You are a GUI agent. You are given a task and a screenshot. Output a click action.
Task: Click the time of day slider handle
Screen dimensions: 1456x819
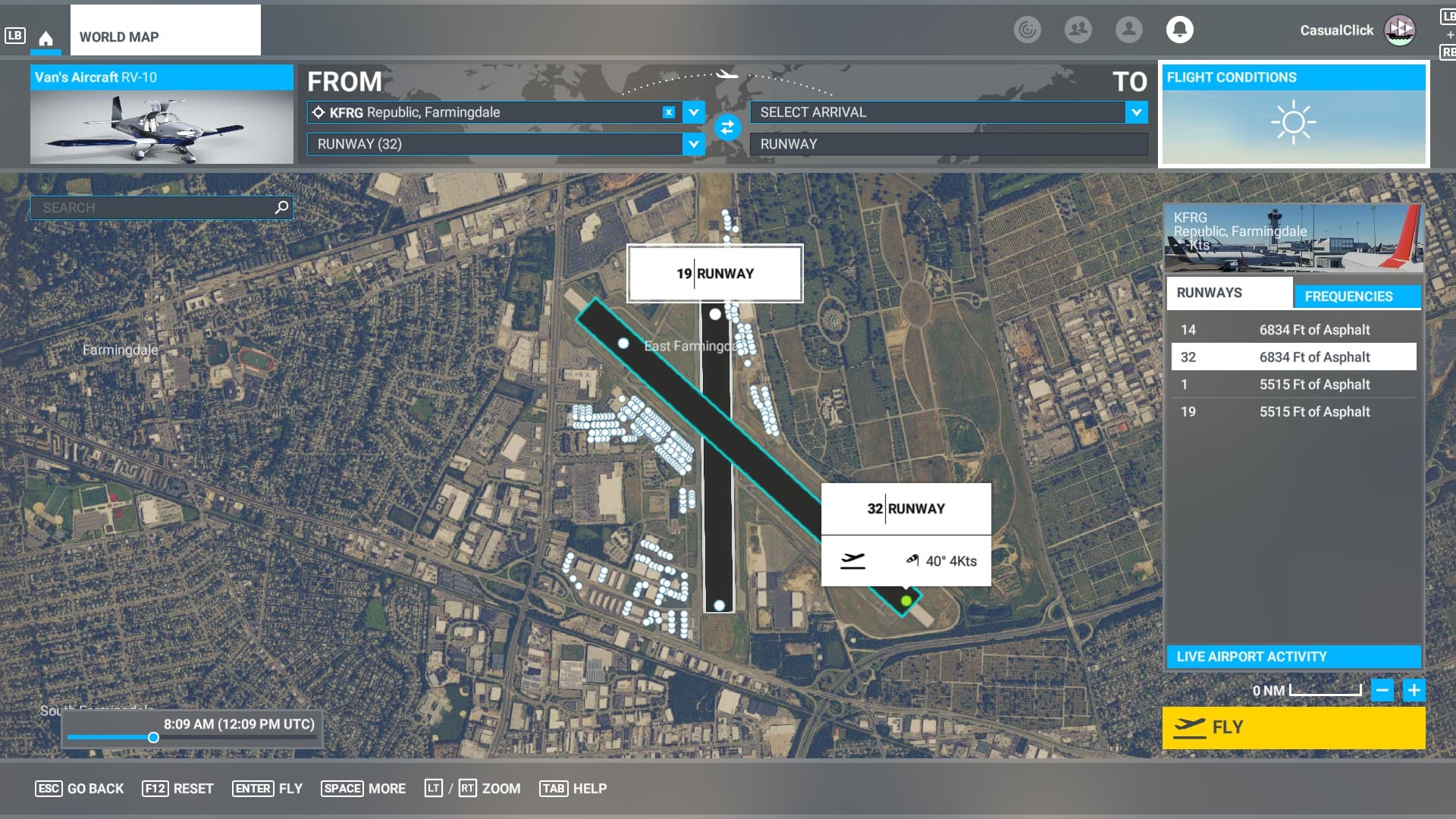point(153,737)
